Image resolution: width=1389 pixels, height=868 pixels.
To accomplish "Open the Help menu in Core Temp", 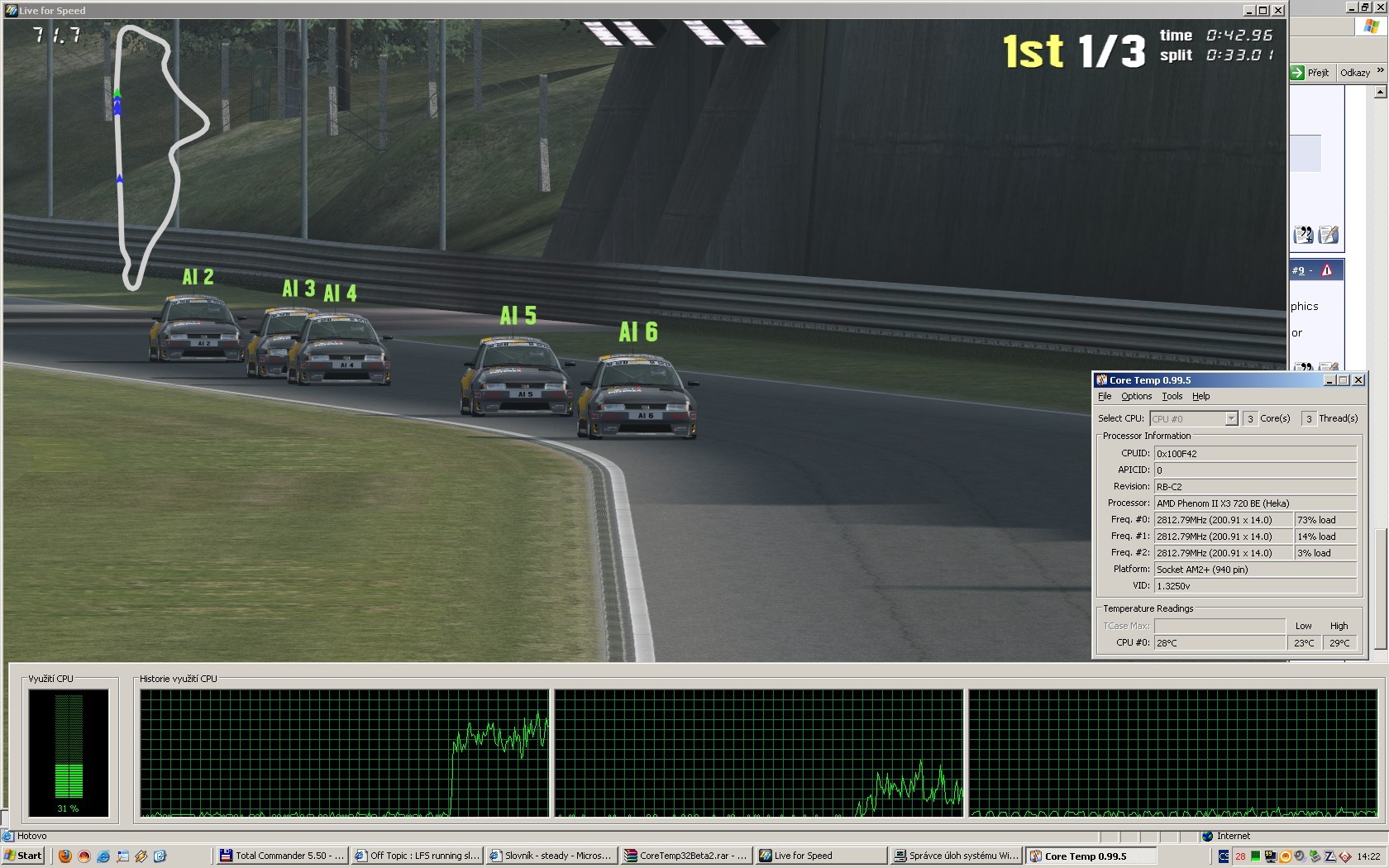I will tap(1201, 397).
